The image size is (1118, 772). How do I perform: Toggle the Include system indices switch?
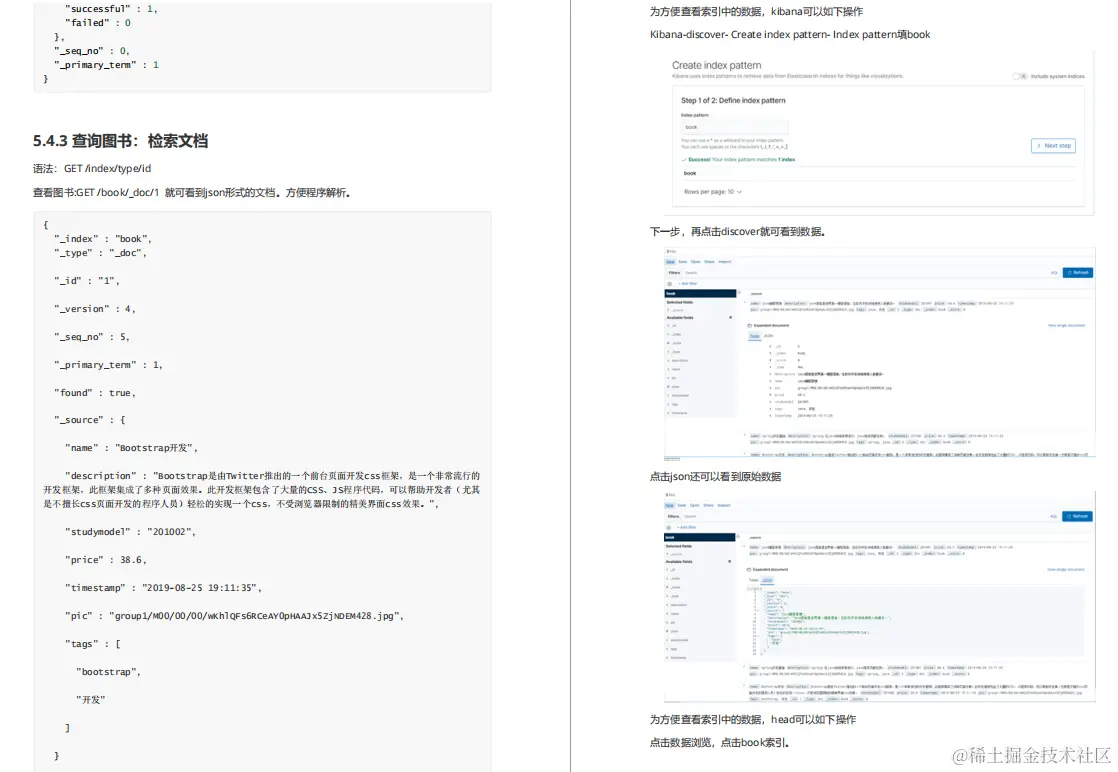click(x=1020, y=76)
